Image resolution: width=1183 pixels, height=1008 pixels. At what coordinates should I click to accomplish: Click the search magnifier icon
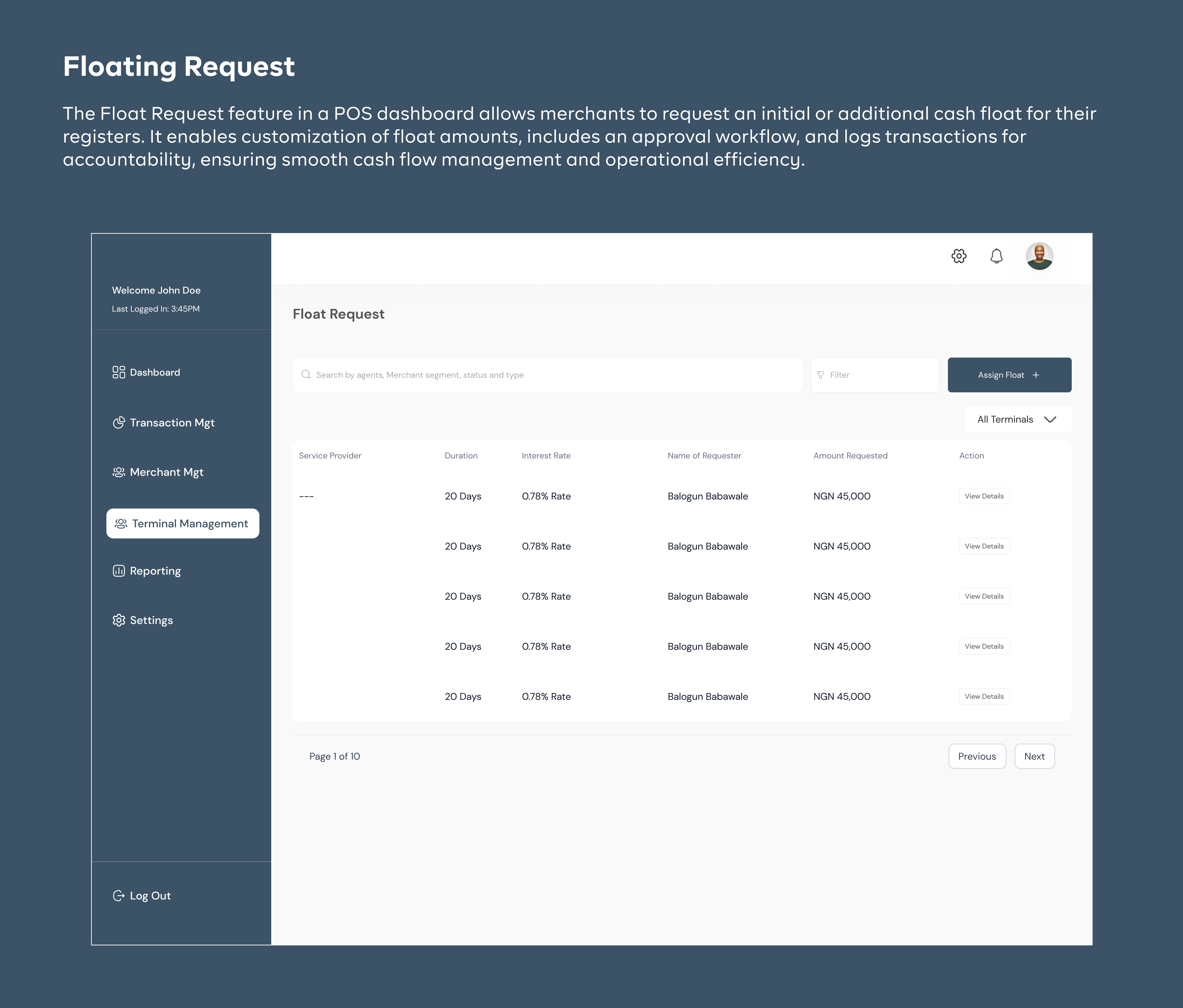pos(306,375)
